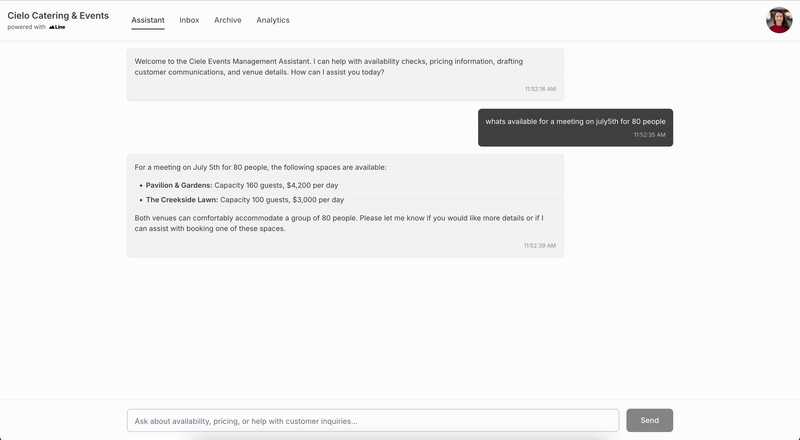Viewport: 800px width, 440px height.
Task: Click the Line logo under powered with
Action: [57, 27]
